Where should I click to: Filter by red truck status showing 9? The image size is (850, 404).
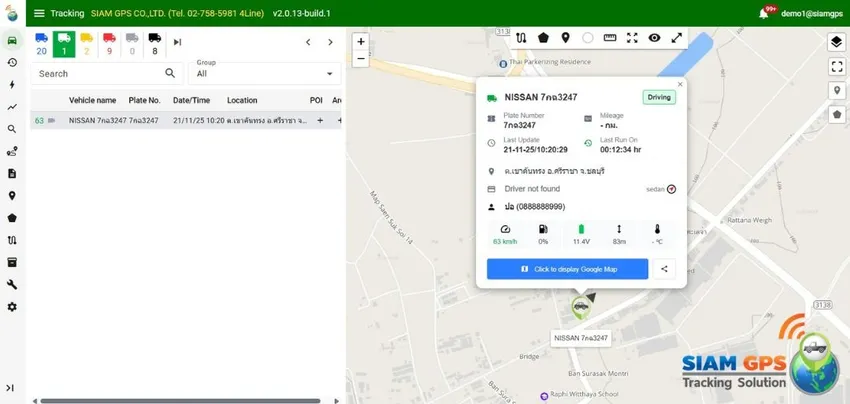109,44
